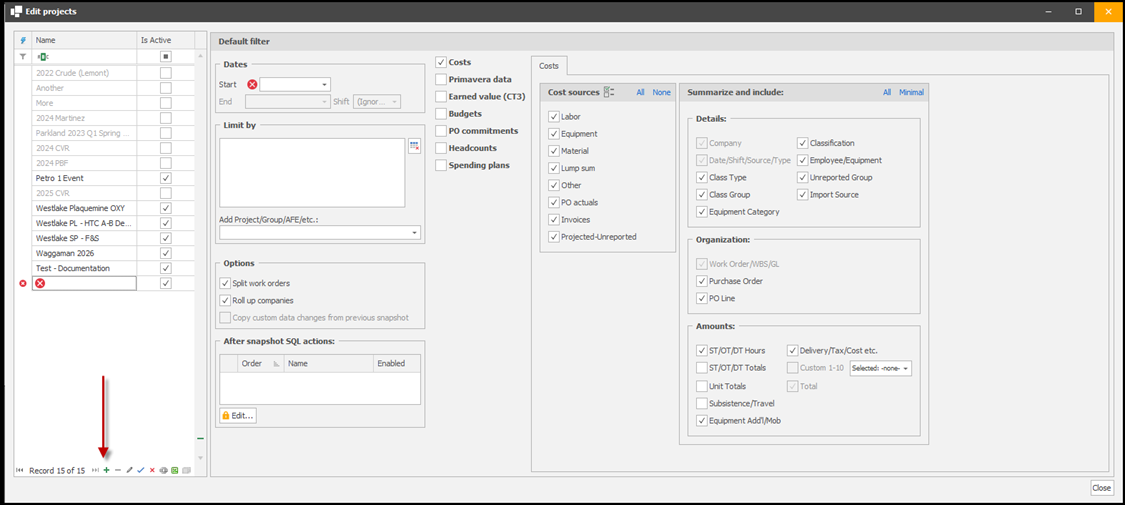Check the Unit Totals checkbox
Viewport: 1125px width, 505px height.
point(702,386)
